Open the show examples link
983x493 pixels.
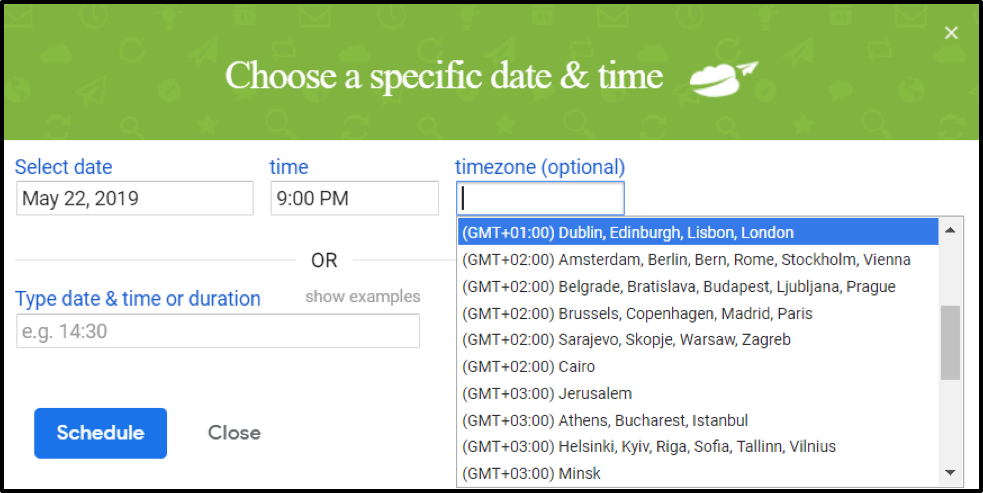point(363,297)
